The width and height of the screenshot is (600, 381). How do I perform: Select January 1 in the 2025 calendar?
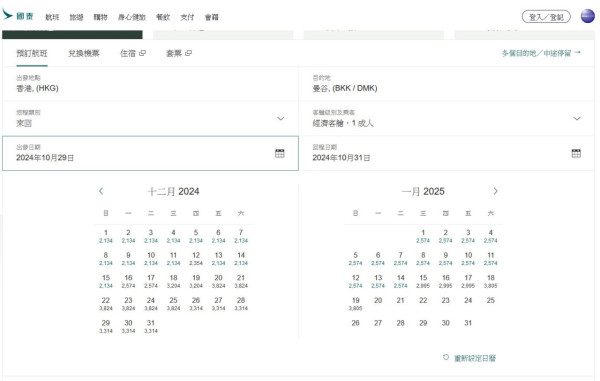coord(423,236)
